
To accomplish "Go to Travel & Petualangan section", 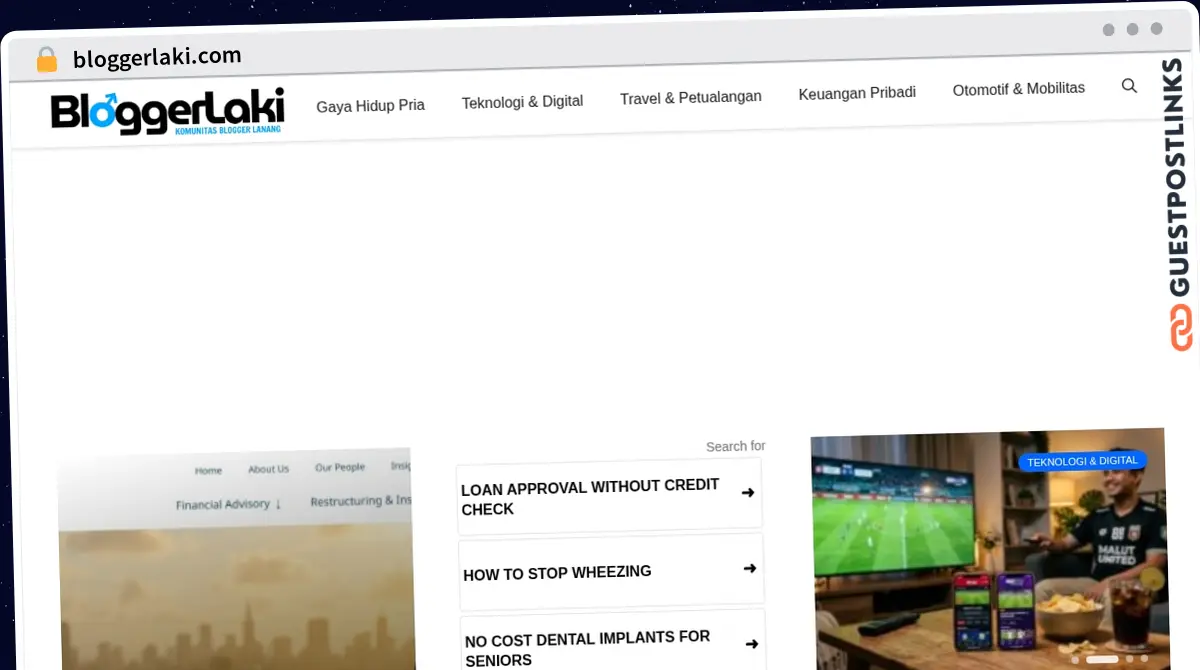I will [690, 98].
